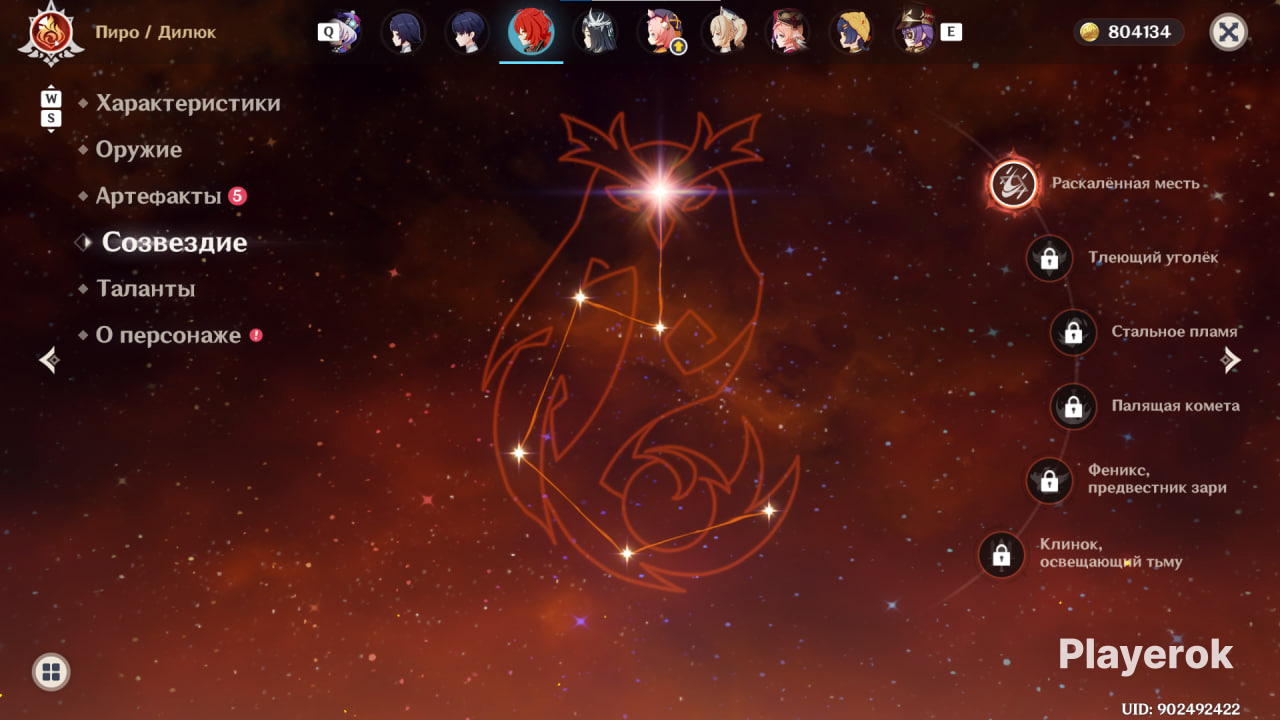Switch to next character with right arrow
The image size is (1280, 720).
click(1231, 359)
